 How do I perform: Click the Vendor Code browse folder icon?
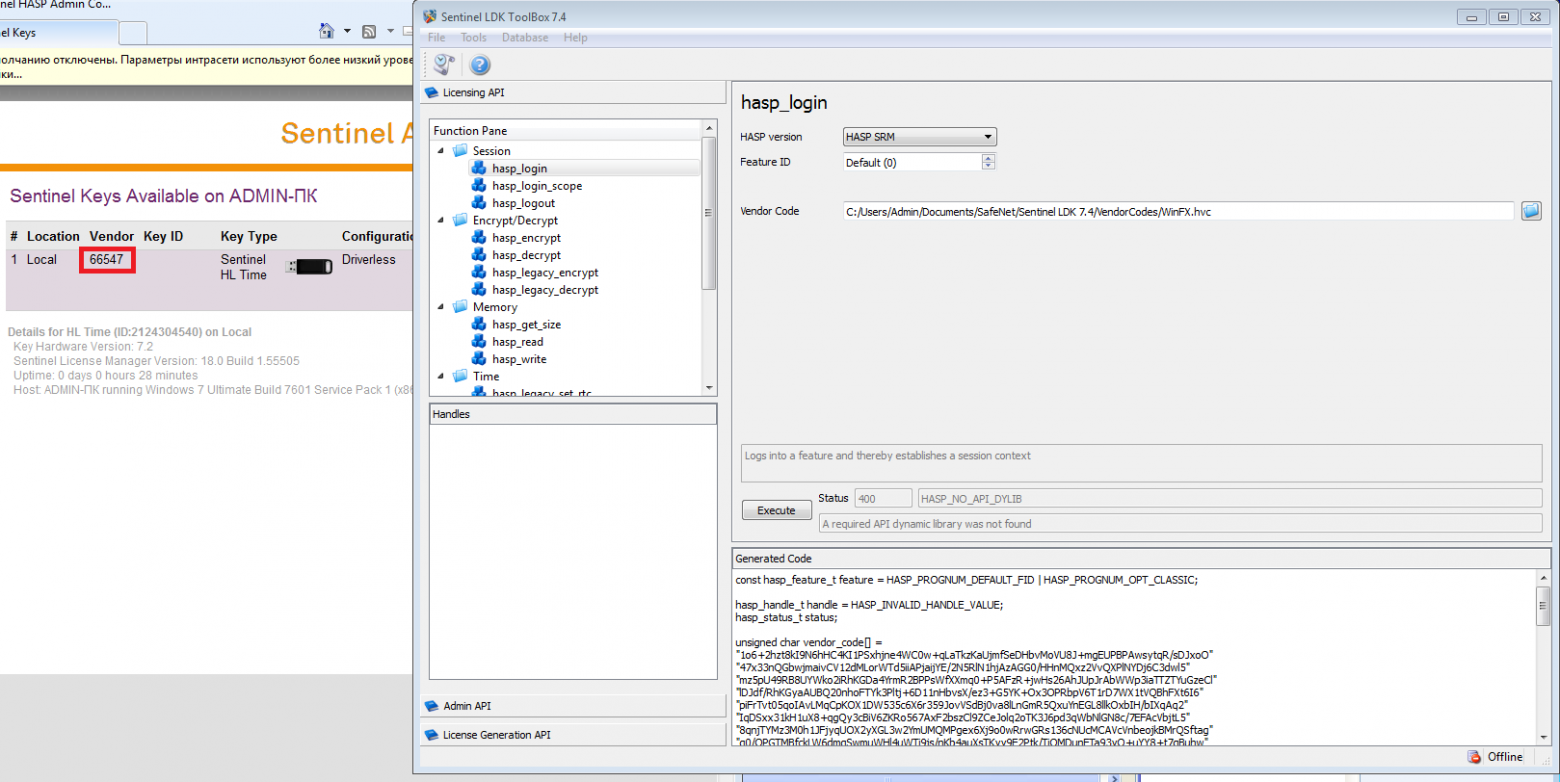point(1531,211)
